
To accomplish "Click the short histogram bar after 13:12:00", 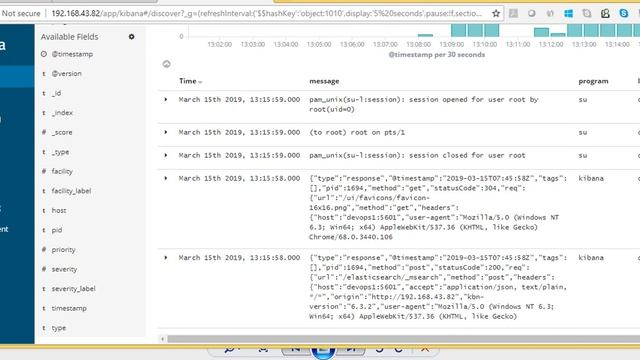I will [x=558, y=35].
